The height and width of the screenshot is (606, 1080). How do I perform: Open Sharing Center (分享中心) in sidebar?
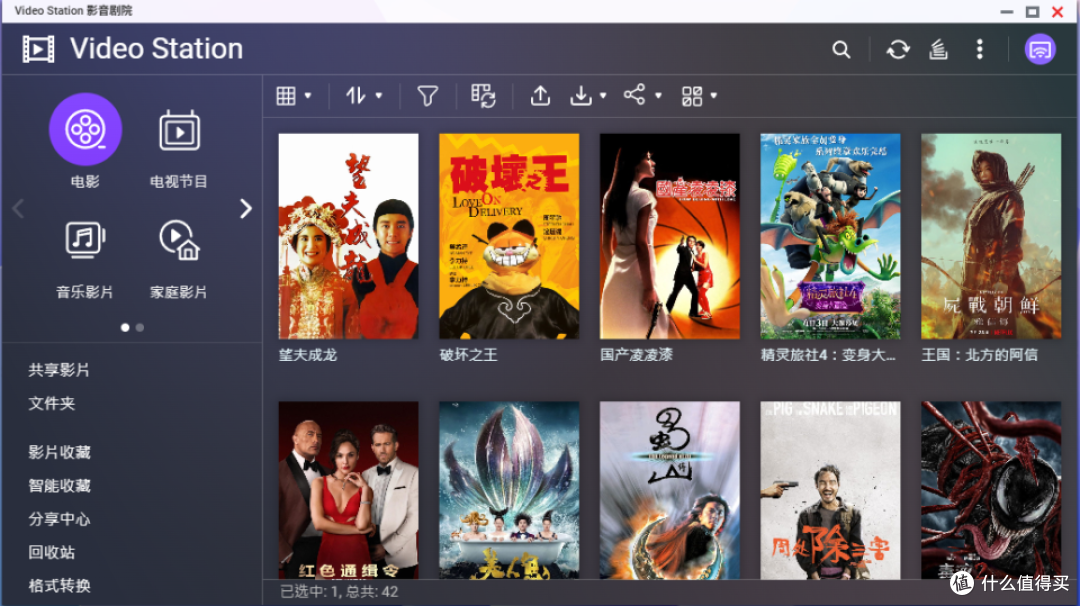[59, 519]
